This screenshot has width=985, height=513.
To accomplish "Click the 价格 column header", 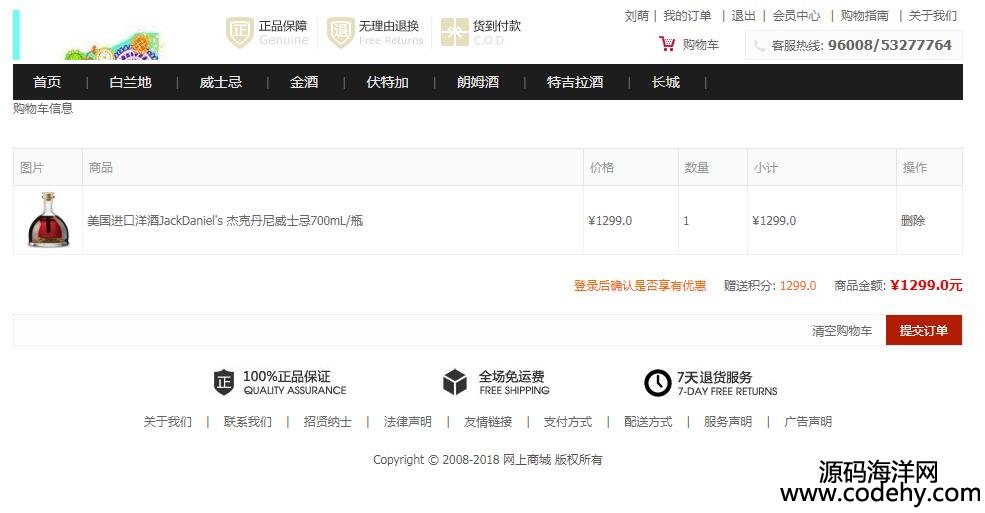I will click(602, 167).
